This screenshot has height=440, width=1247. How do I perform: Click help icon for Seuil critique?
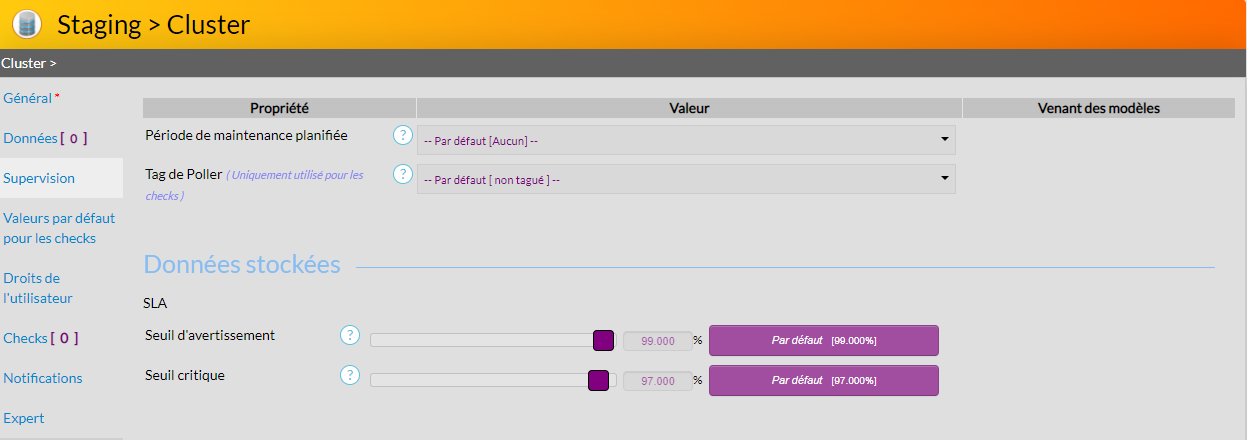coord(350,375)
